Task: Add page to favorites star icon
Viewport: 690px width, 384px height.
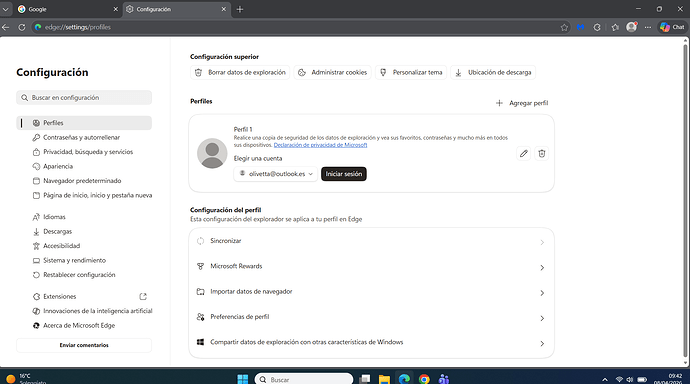Action: pyautogui.click(x=564, y=27)
